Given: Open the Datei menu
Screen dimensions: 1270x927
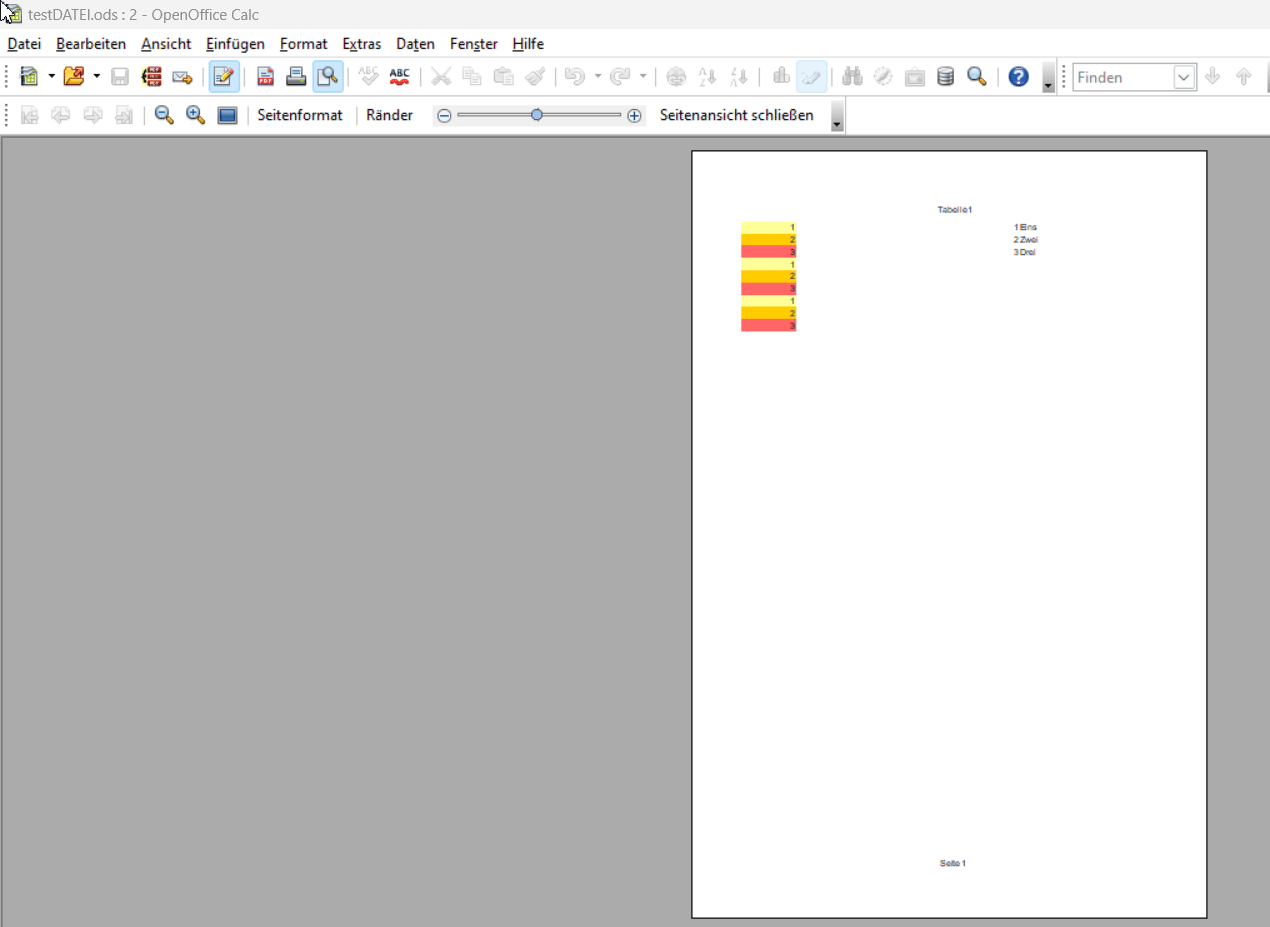Looking at the screenshot, I should pyautogui.click(x=24, y=44).
